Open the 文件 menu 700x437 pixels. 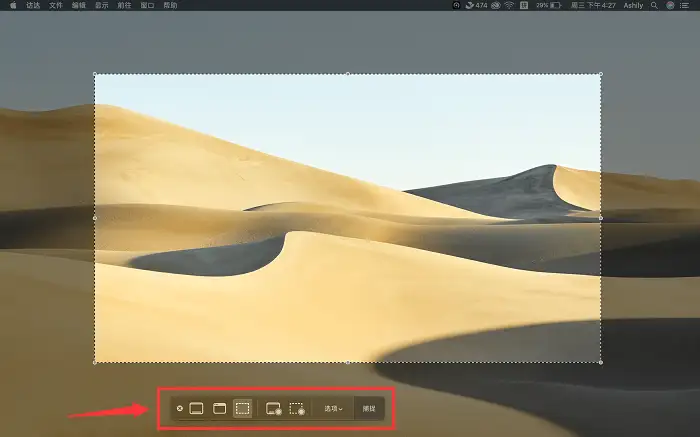tap(56, 5)
